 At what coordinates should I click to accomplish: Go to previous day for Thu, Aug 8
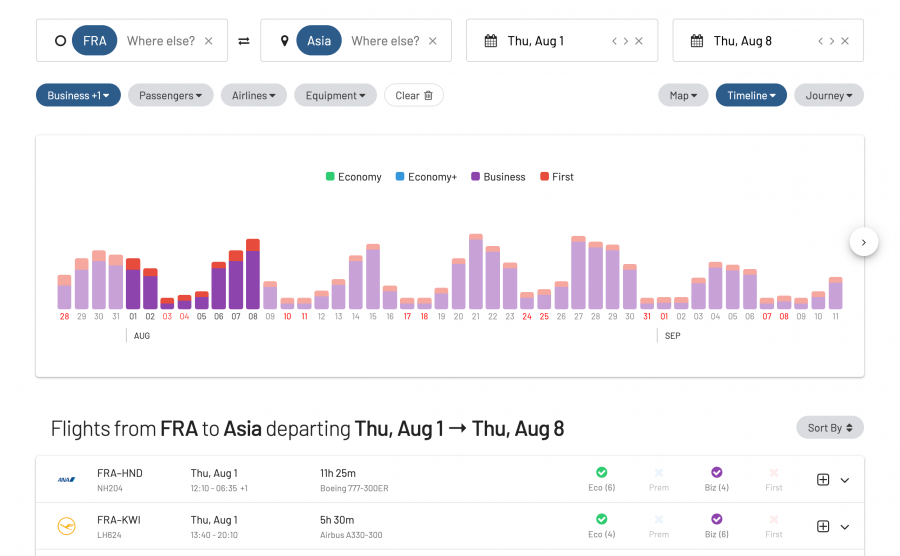point(821,41)
